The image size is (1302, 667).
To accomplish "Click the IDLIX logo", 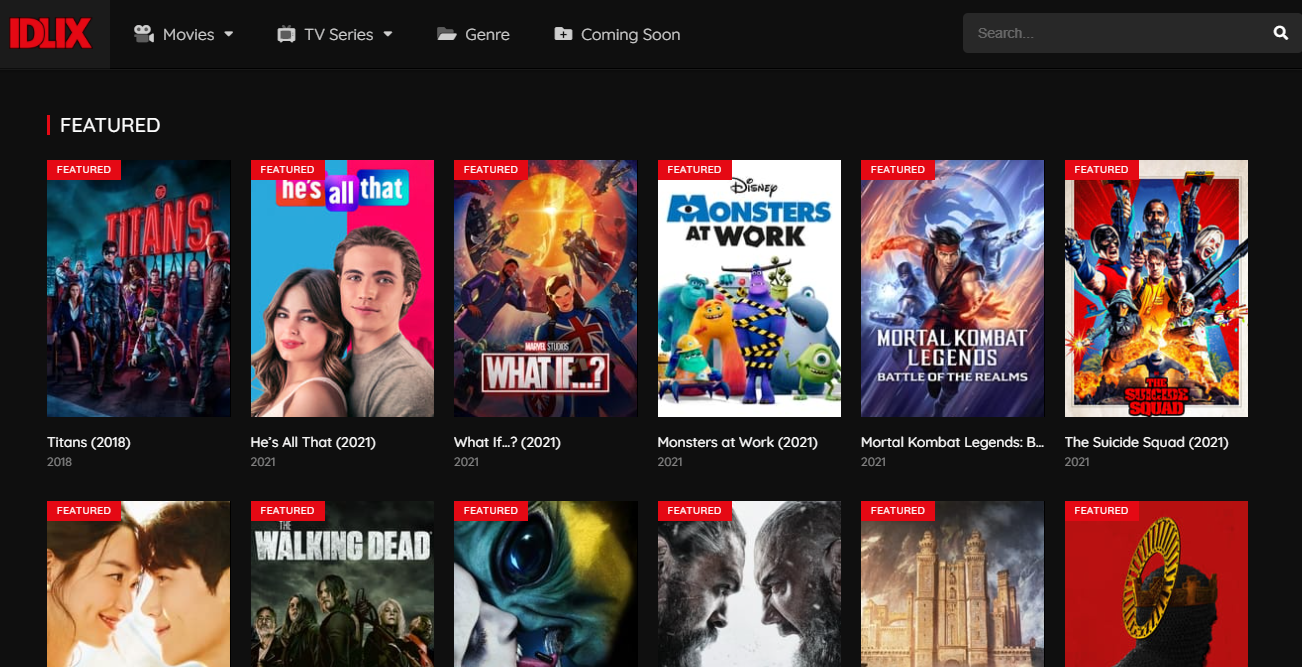I will click(50, 34).
